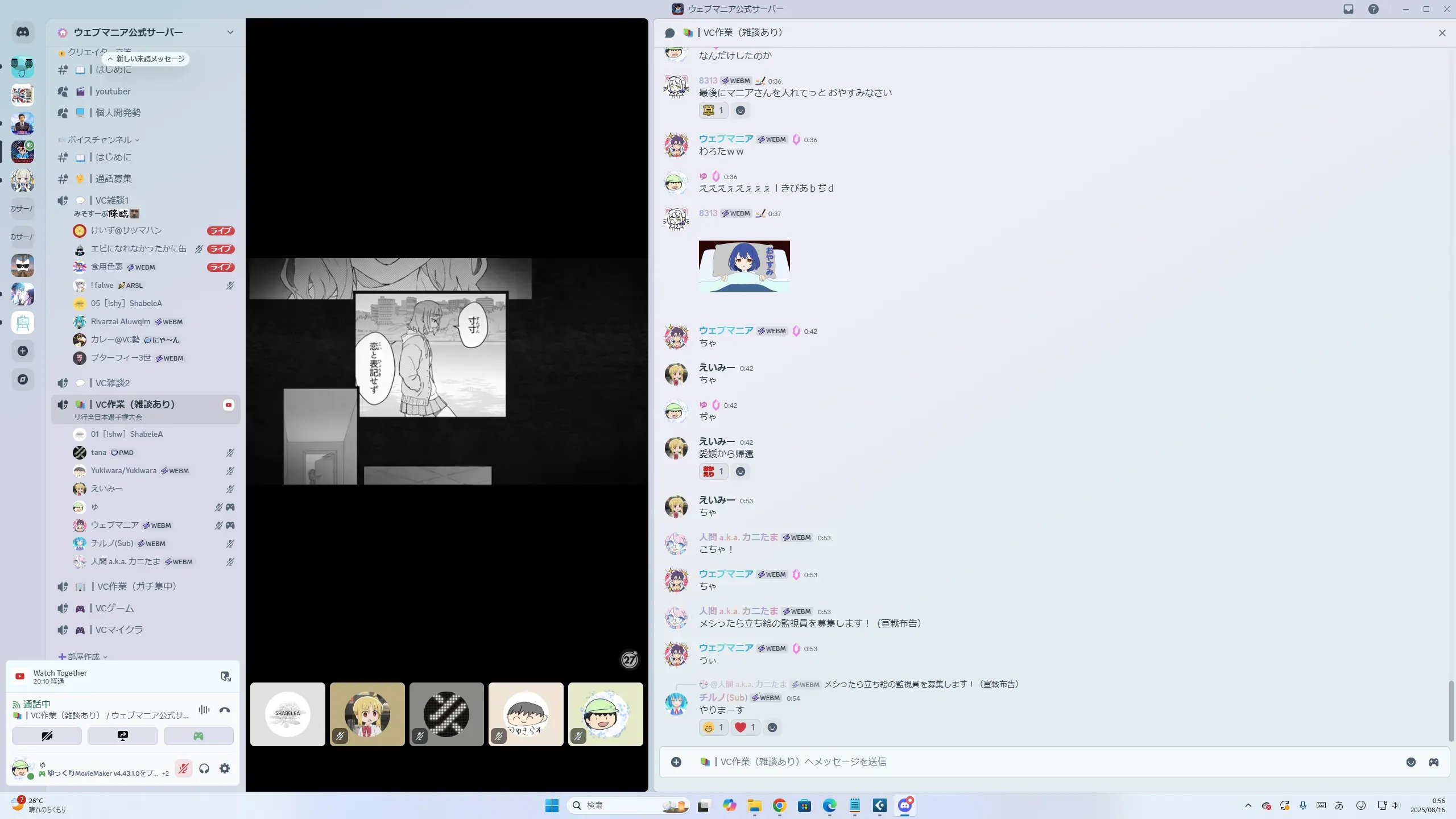The height and width of the screenshot is (819, 1456).
Task: Leave the Watch Together activity
Action: coord(225,676)
